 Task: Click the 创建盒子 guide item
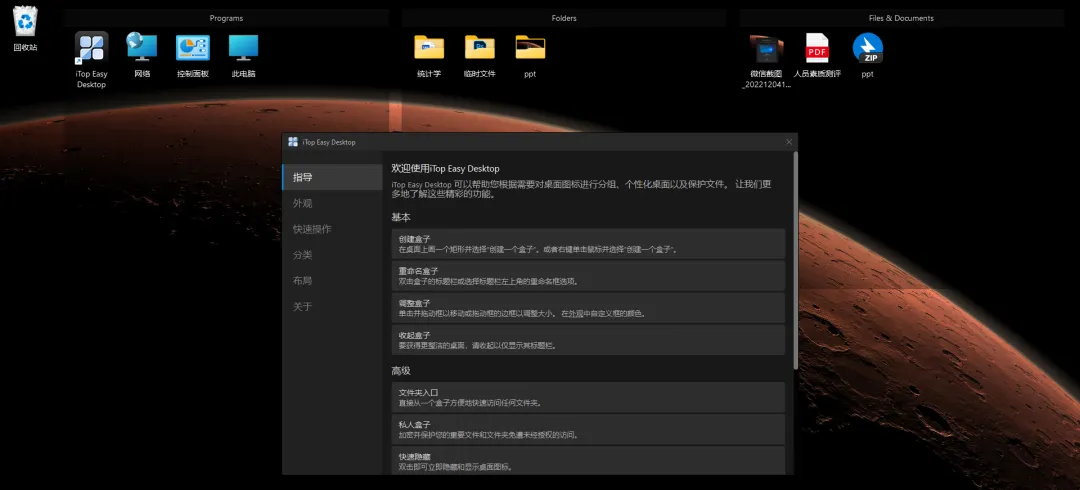point(588,244)
